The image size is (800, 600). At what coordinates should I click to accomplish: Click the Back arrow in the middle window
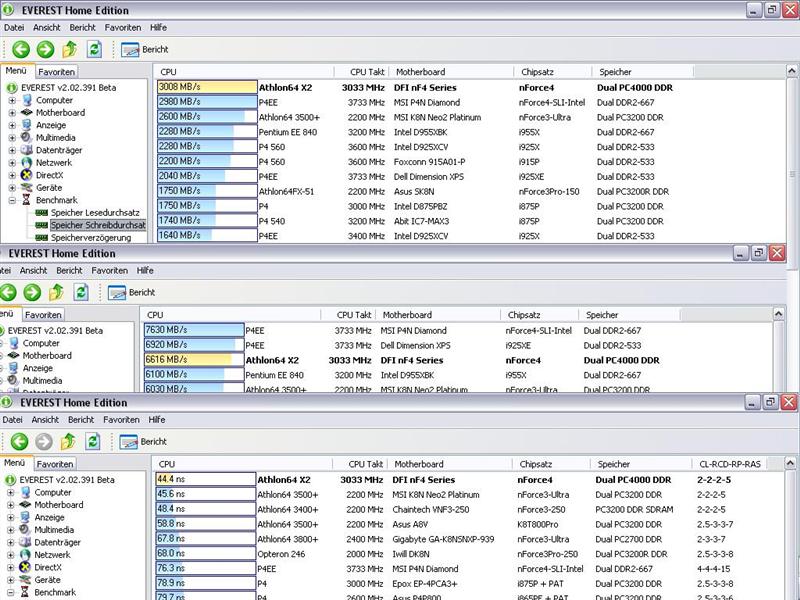point(8,292)
